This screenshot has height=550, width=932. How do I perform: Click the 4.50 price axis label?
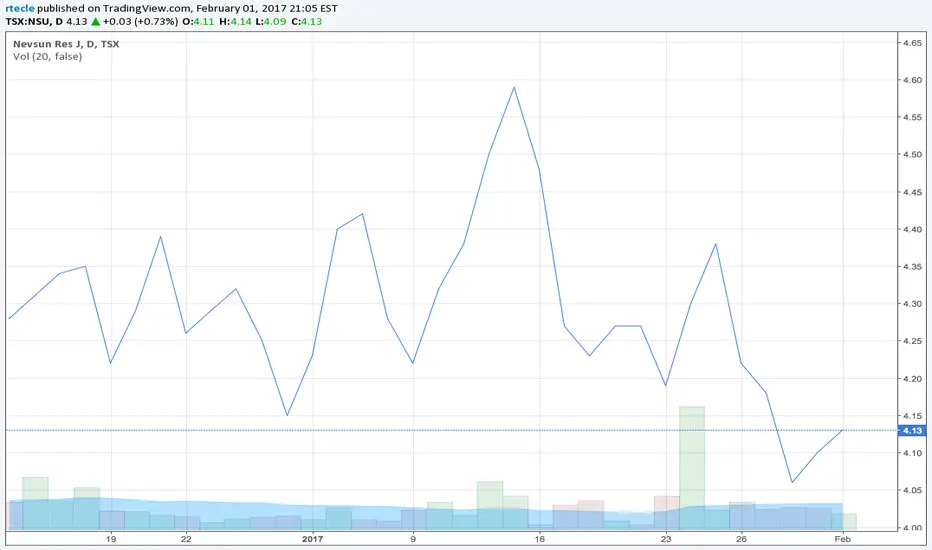tap(912, 155)
